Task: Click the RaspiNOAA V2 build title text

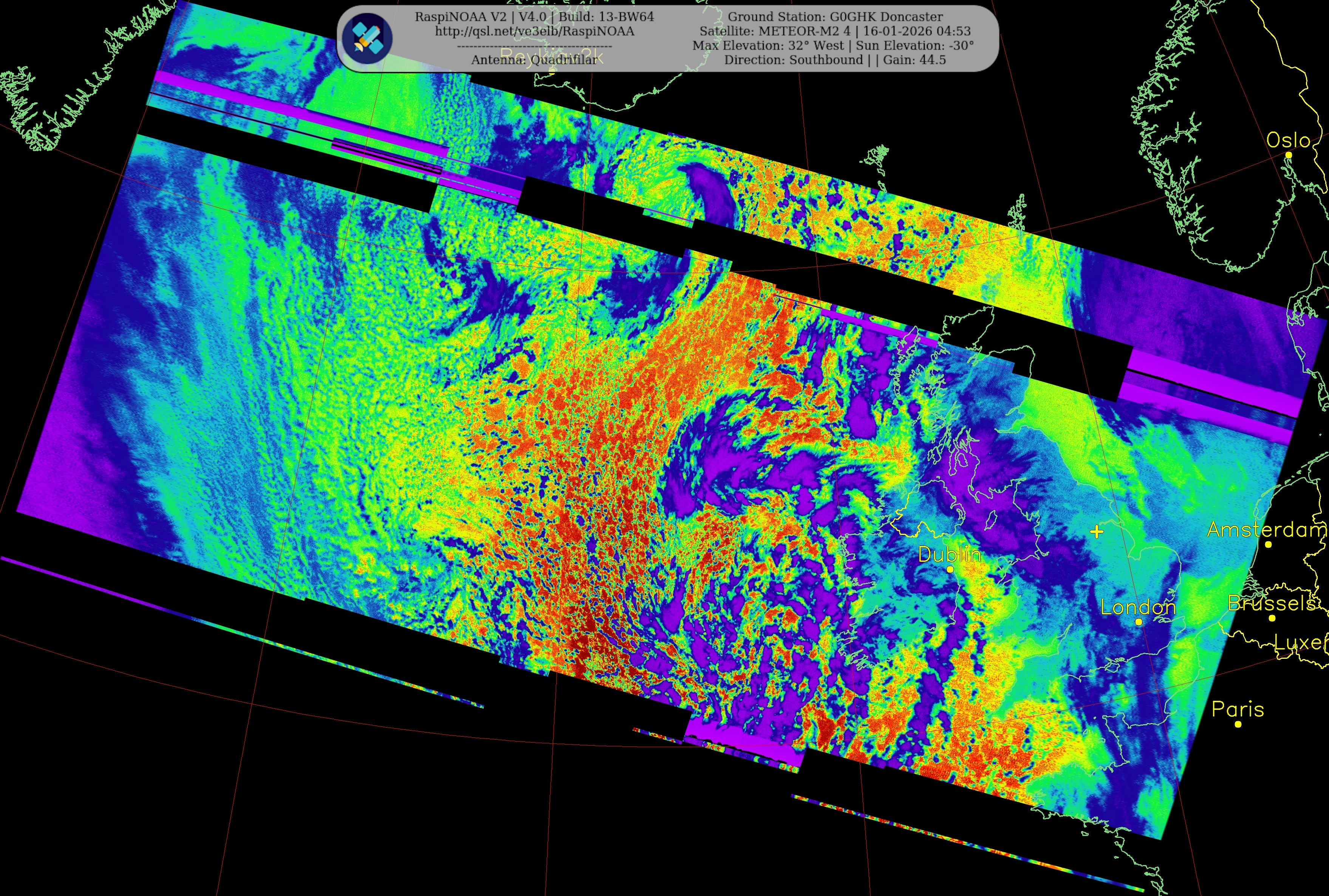Action: [534, 17]
